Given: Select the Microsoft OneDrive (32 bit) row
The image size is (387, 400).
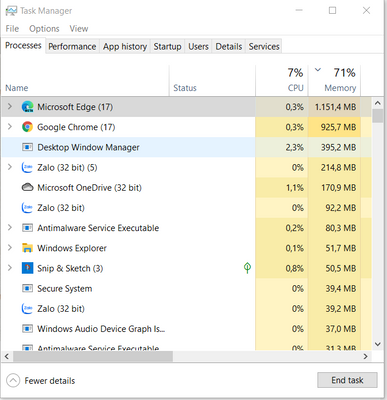Looking at the screenshot, I should (x=186, y=188).
